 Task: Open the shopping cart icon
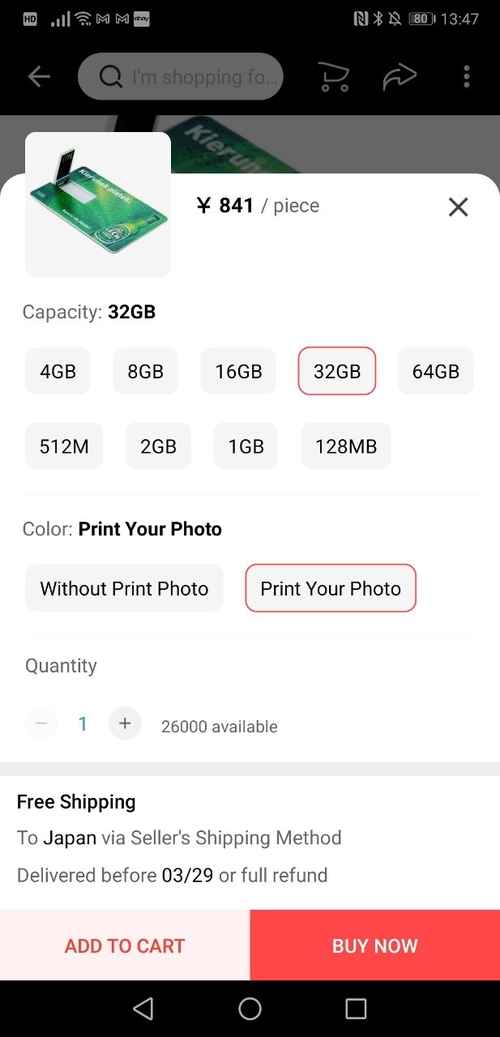click(x=333, y=77)
